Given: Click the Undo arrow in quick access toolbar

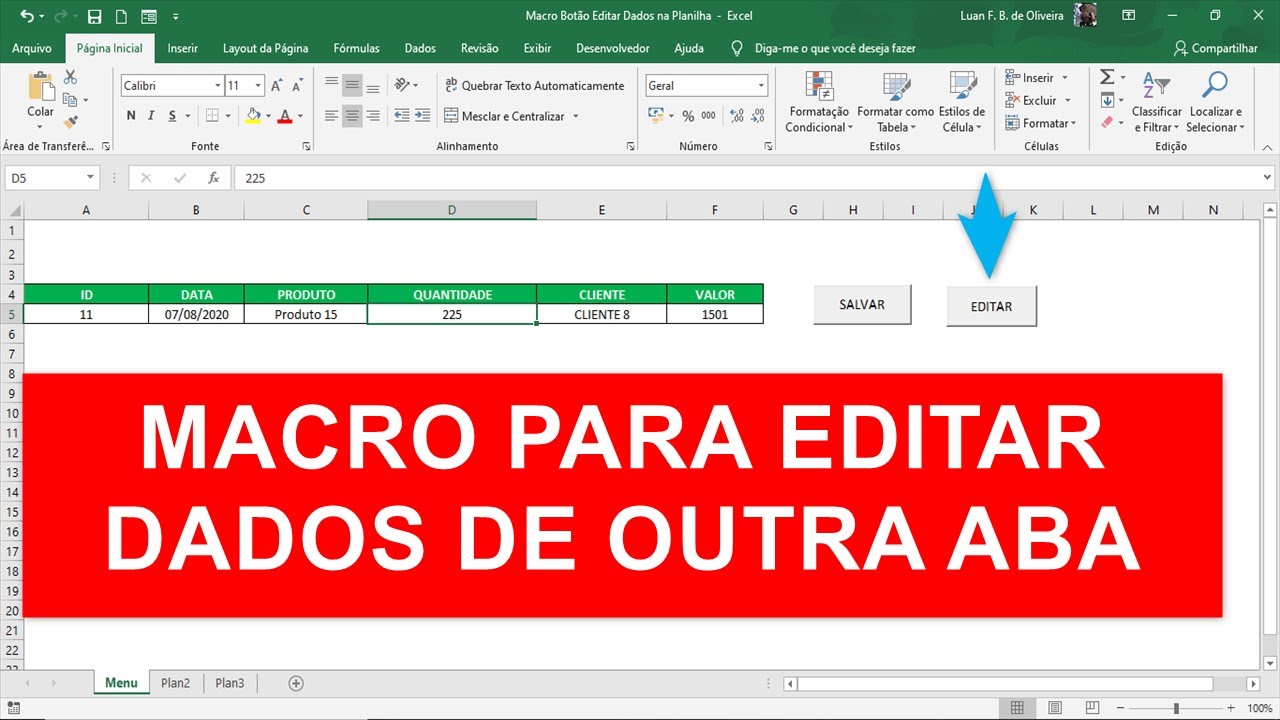Looking at the screenshot, I should [26, 16].
